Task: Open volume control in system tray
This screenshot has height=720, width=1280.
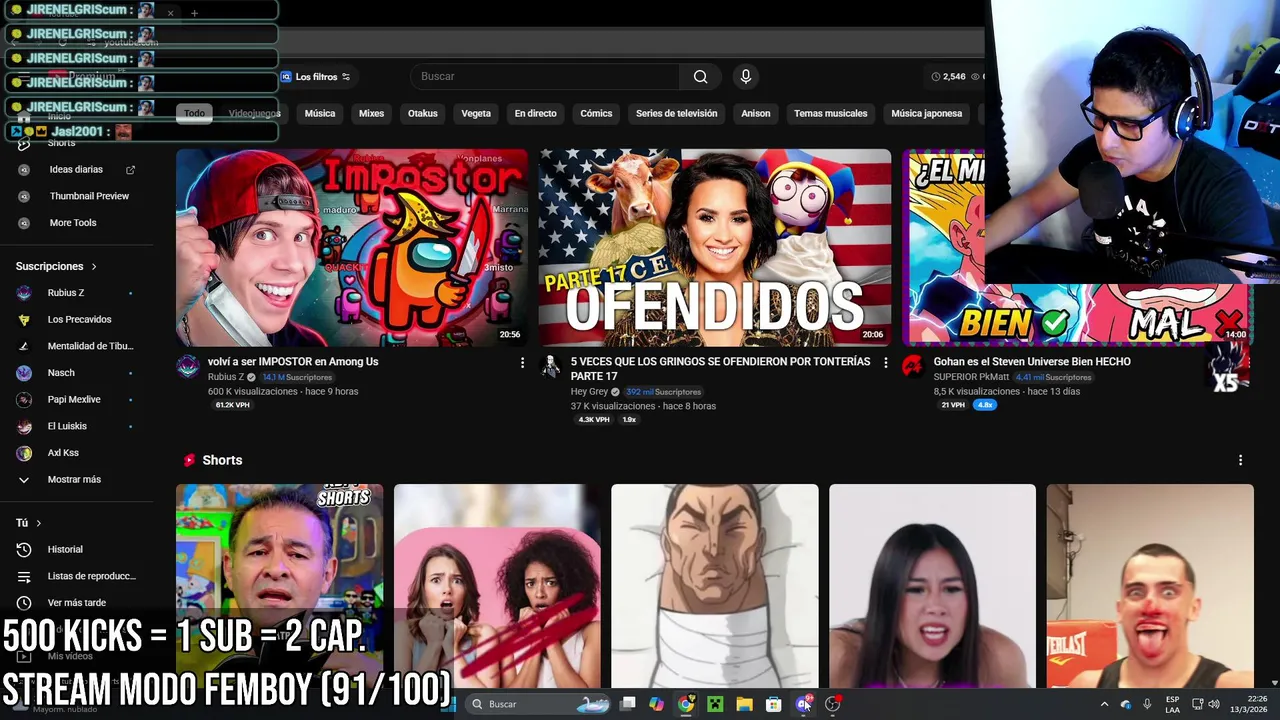Action: click(1214, 704)
